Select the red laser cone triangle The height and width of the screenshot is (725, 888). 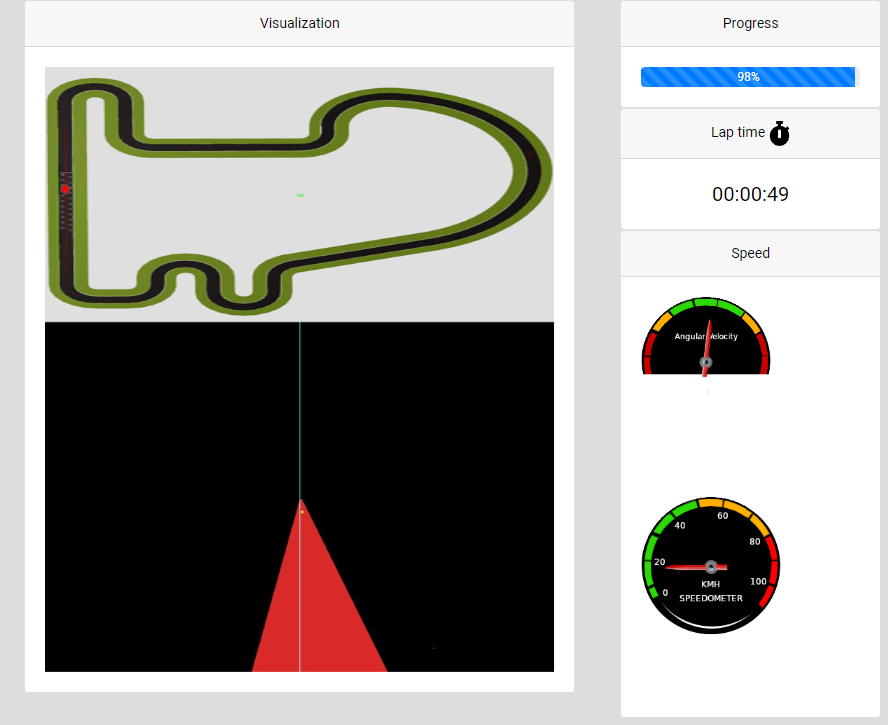coord(318,610)
